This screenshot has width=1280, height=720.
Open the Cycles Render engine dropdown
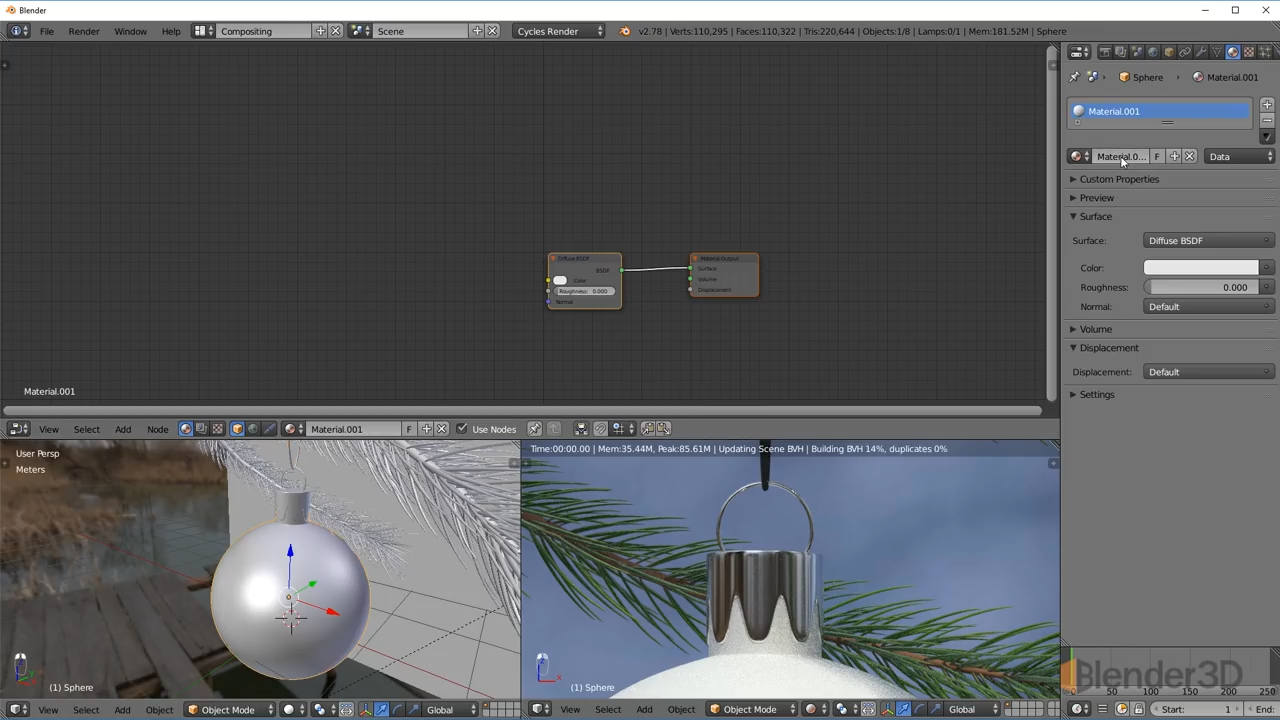click(560, 31)
